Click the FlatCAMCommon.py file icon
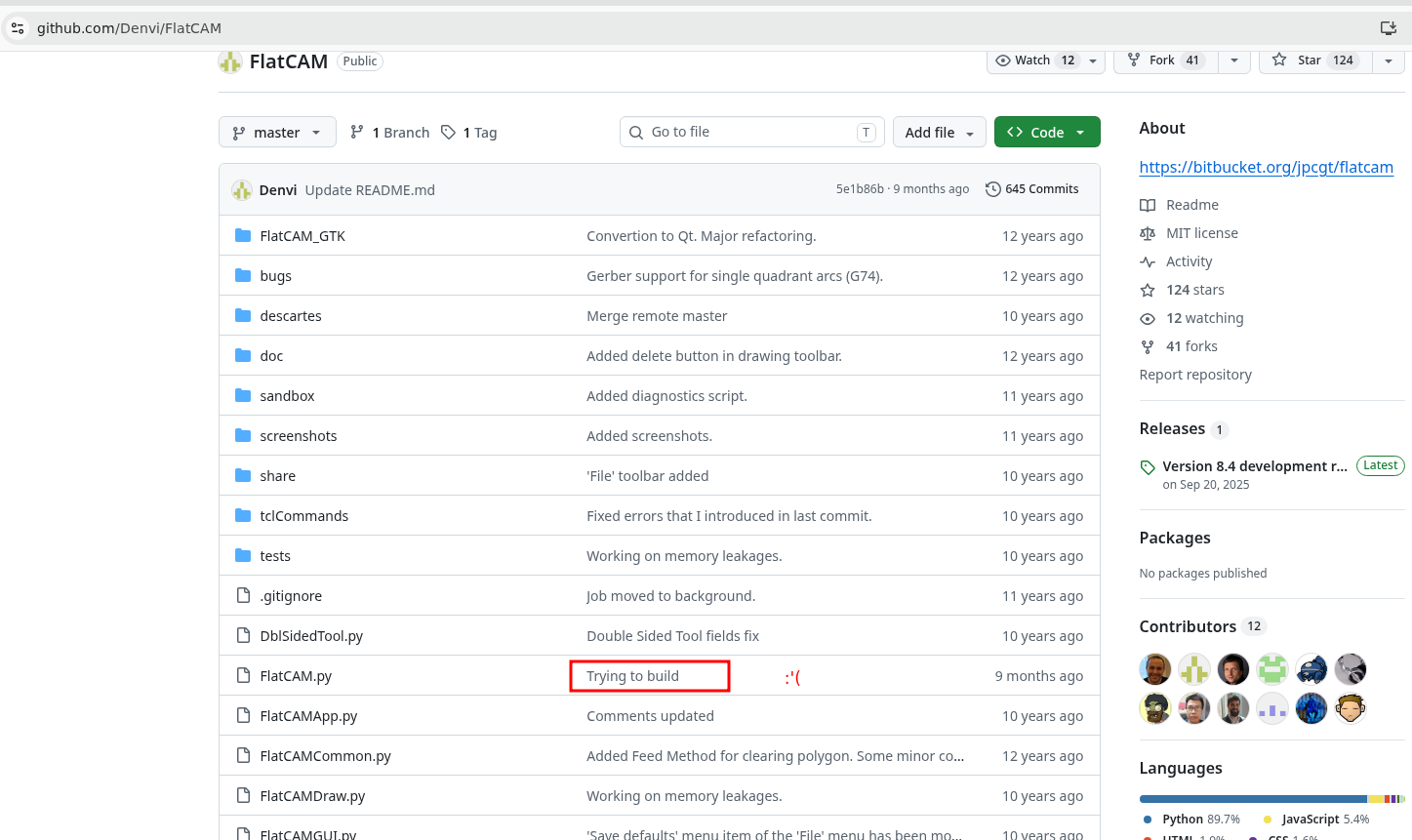This screenshot has height=840, width=1412. pos(243,755)
